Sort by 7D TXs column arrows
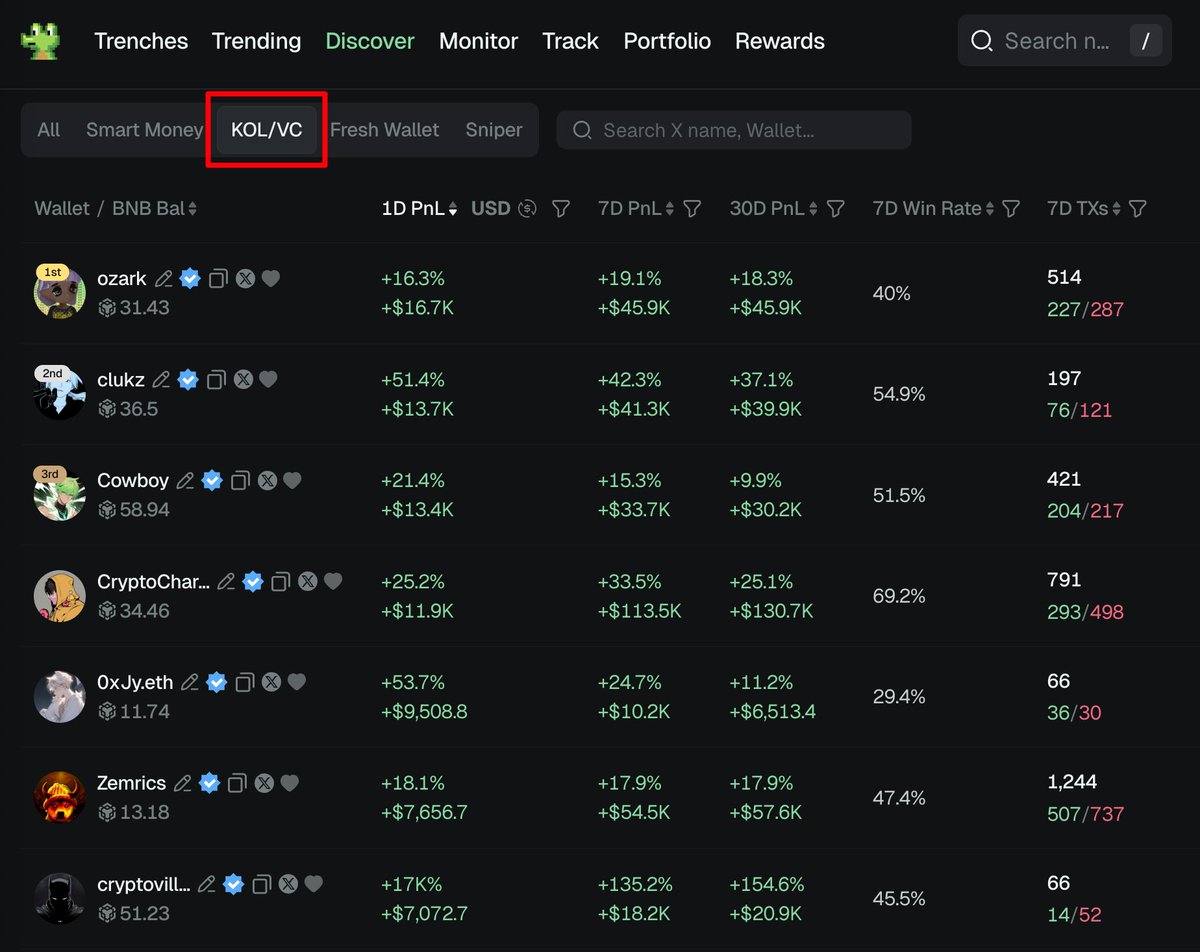 [x=1116, y=208]
